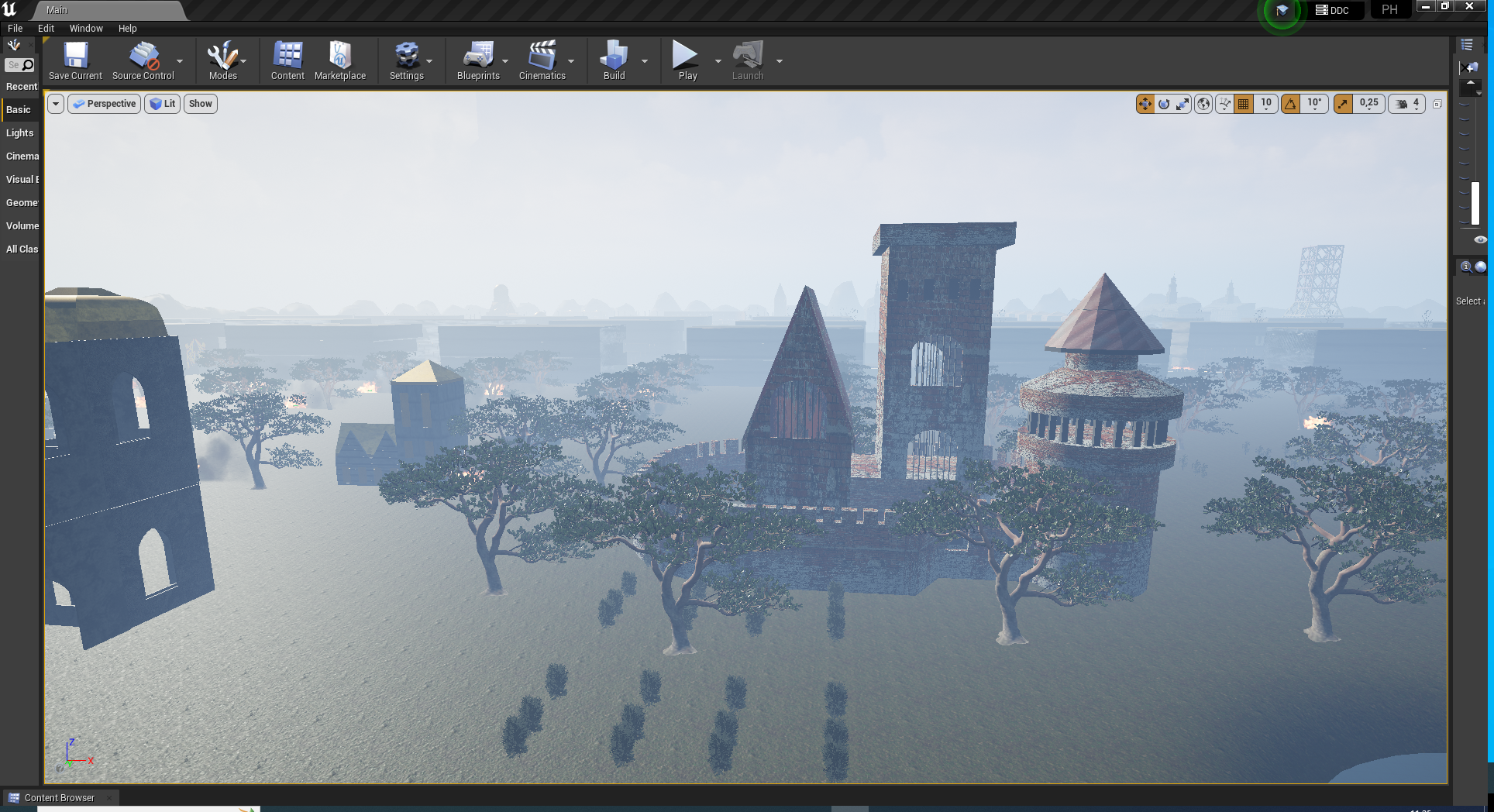Image resolution: width=1494 pixels, height=812 pixels.
Task: Select the Lights category in Place Actors
Action: coord(20,133)
